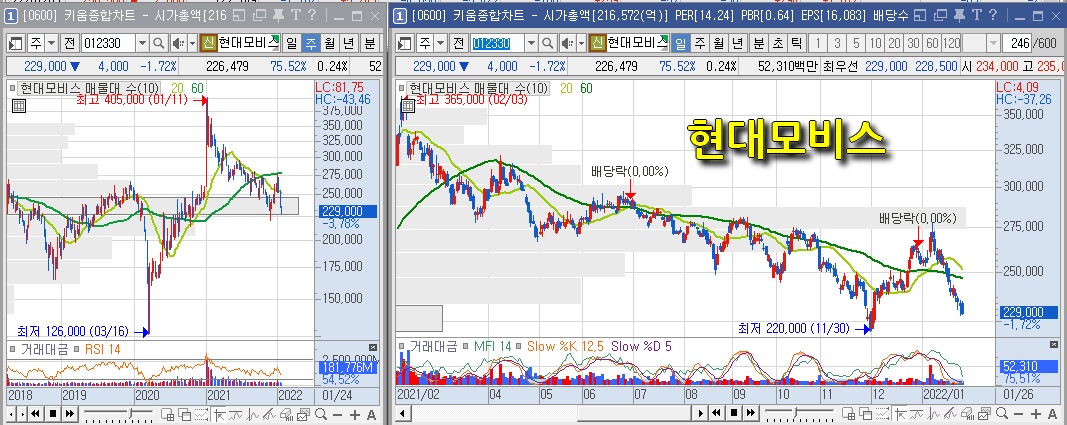
Task: Select 초 (second) period in right chart
Action: tap(777, 44)
